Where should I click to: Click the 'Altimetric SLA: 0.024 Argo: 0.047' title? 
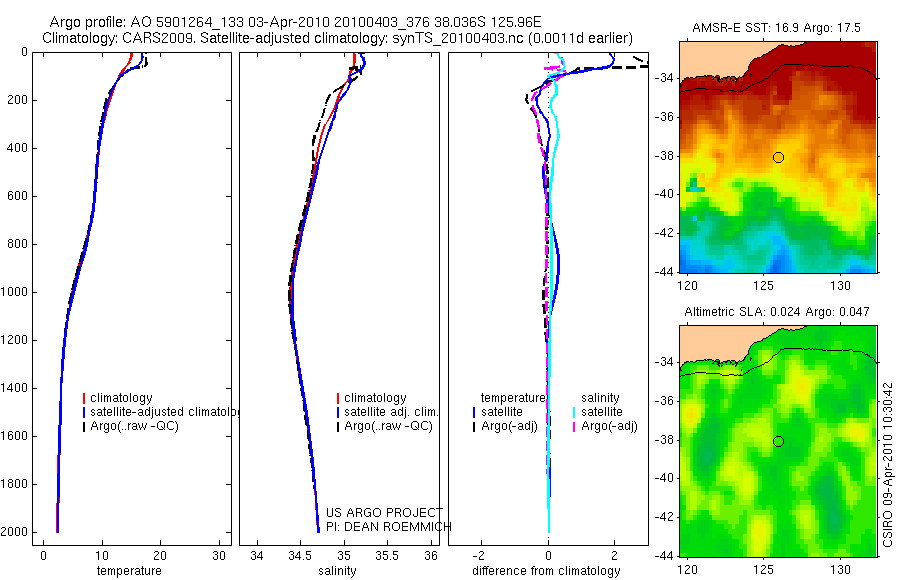point(777,312)
